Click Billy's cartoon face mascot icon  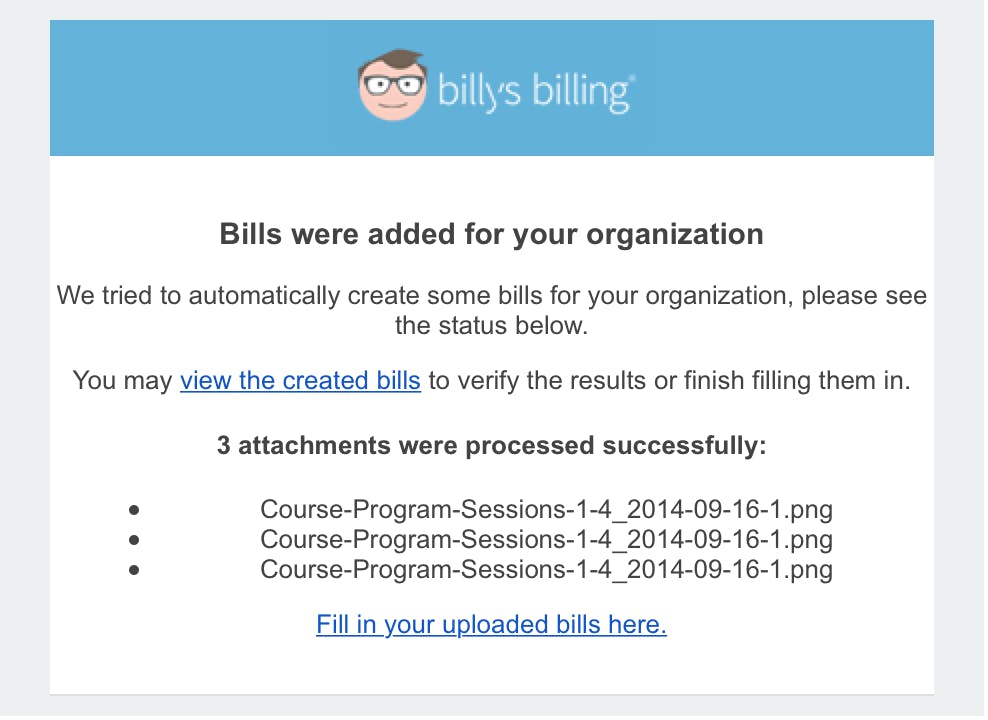coord(393,86)
